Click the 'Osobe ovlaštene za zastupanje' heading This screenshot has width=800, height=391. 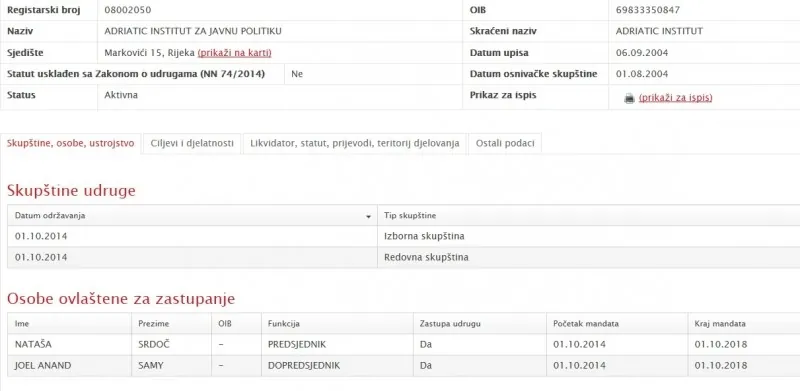[121, 299]
